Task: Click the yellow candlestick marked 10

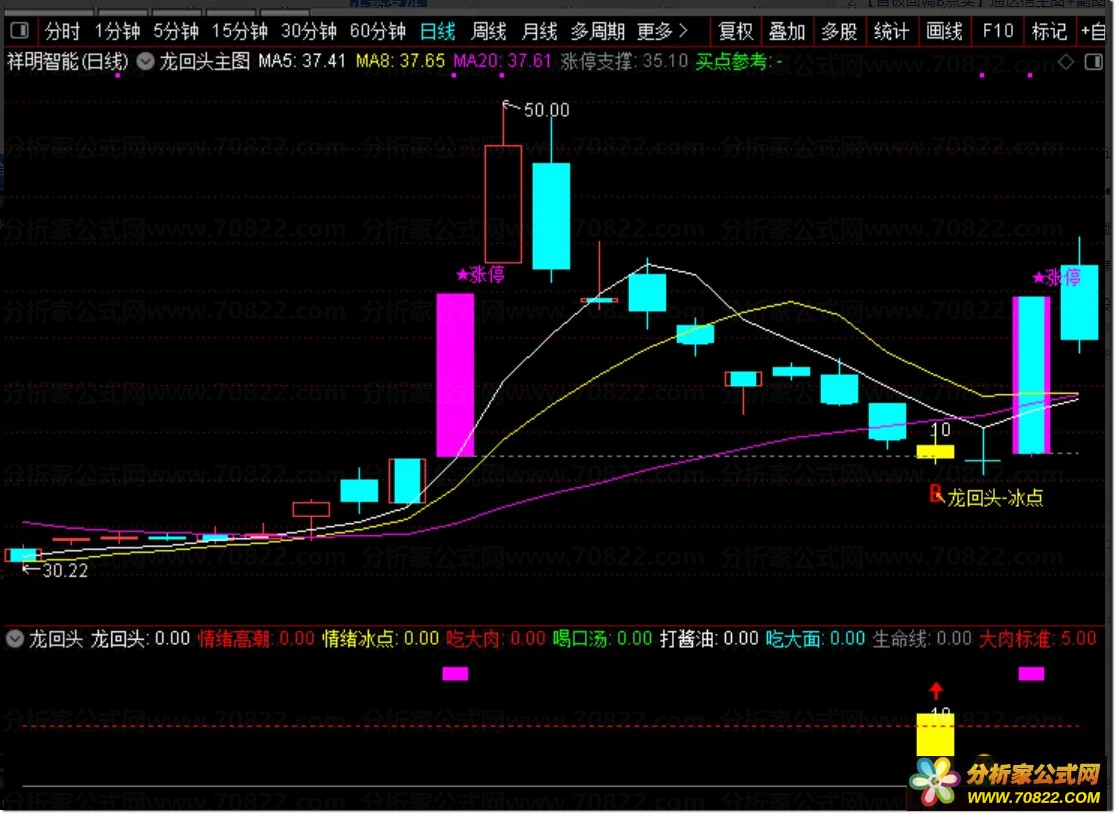Action: click(x=935, y=452)
